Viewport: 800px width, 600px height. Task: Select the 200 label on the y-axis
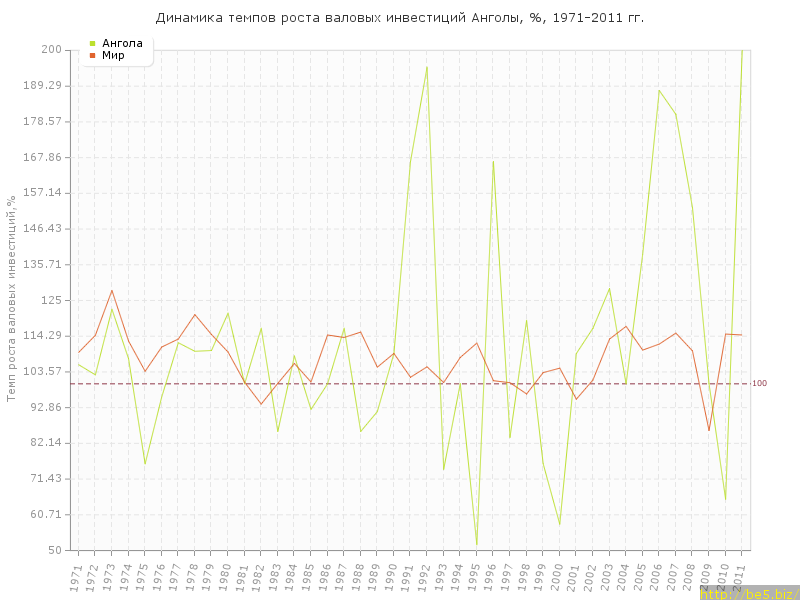[x=51, y=50]
